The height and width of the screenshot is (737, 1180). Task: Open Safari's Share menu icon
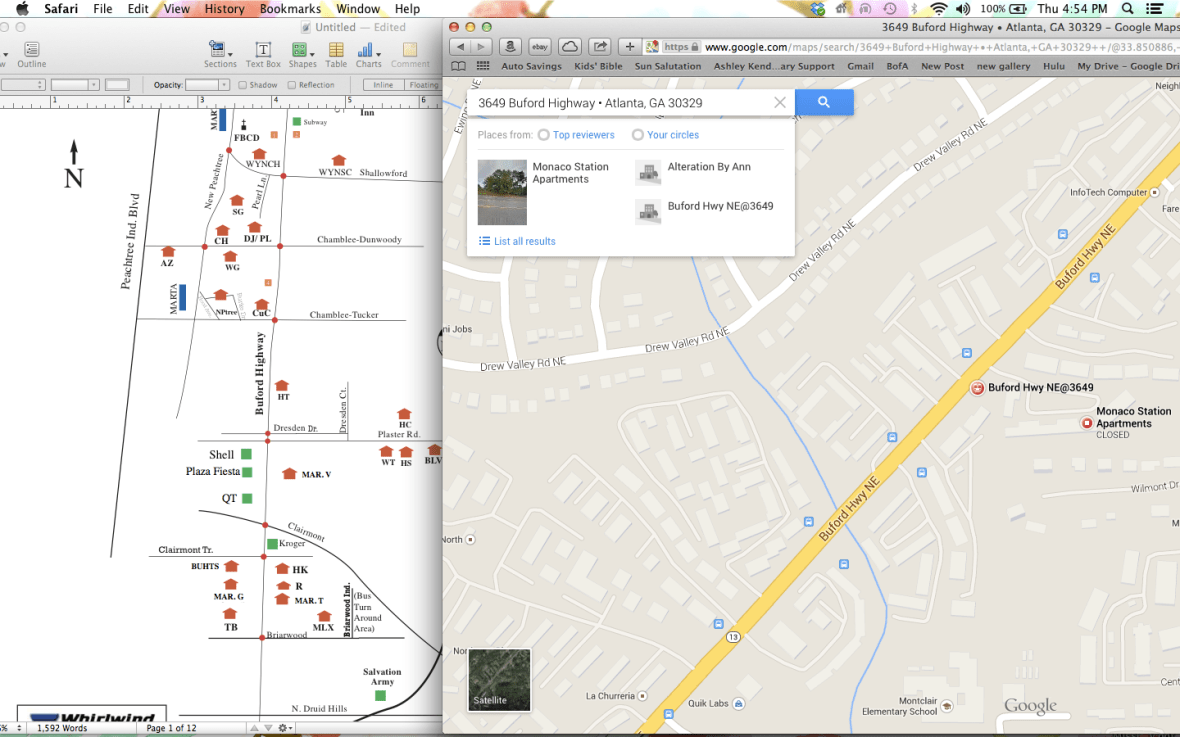(x=598, y=46)
